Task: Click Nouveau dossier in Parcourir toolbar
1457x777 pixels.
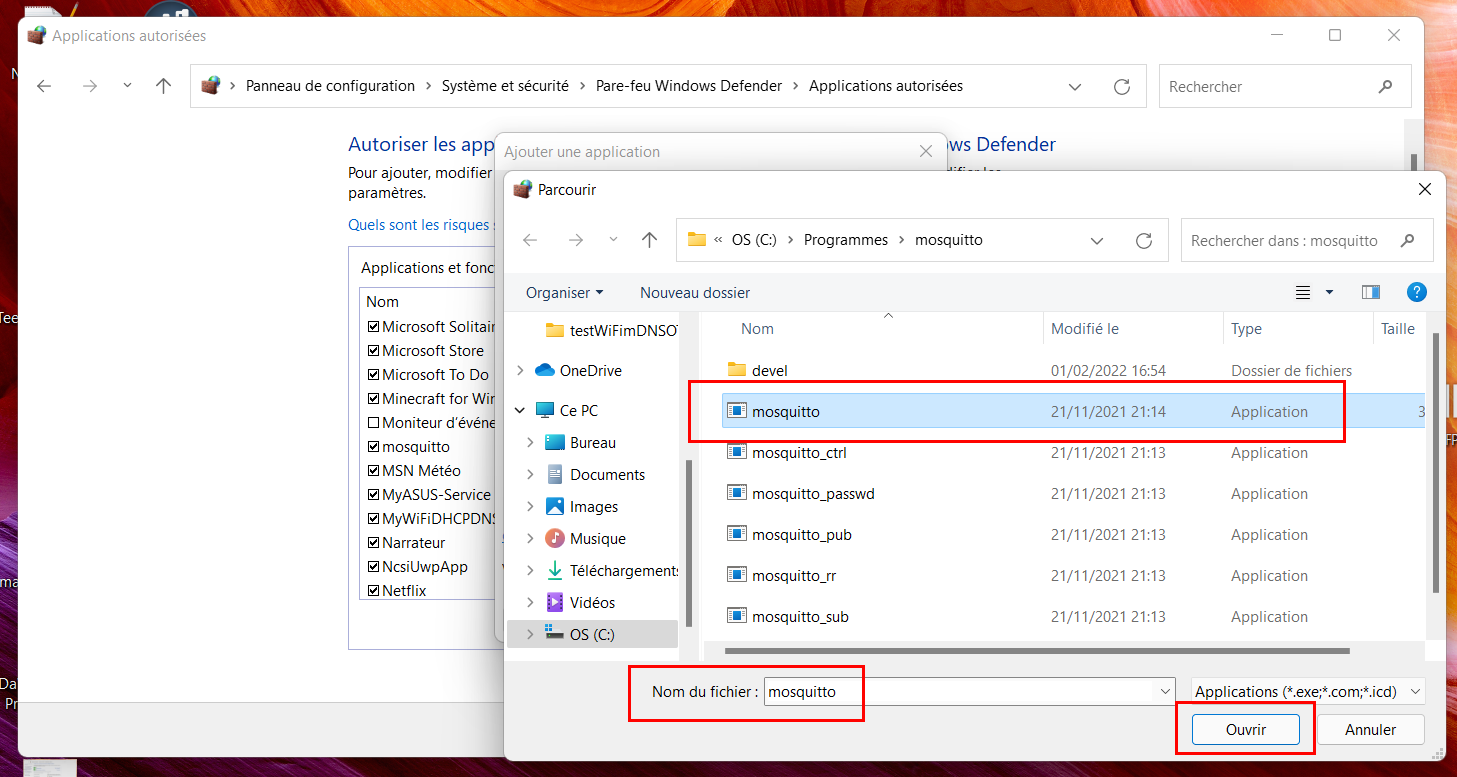Action: (x=695, y=292)
